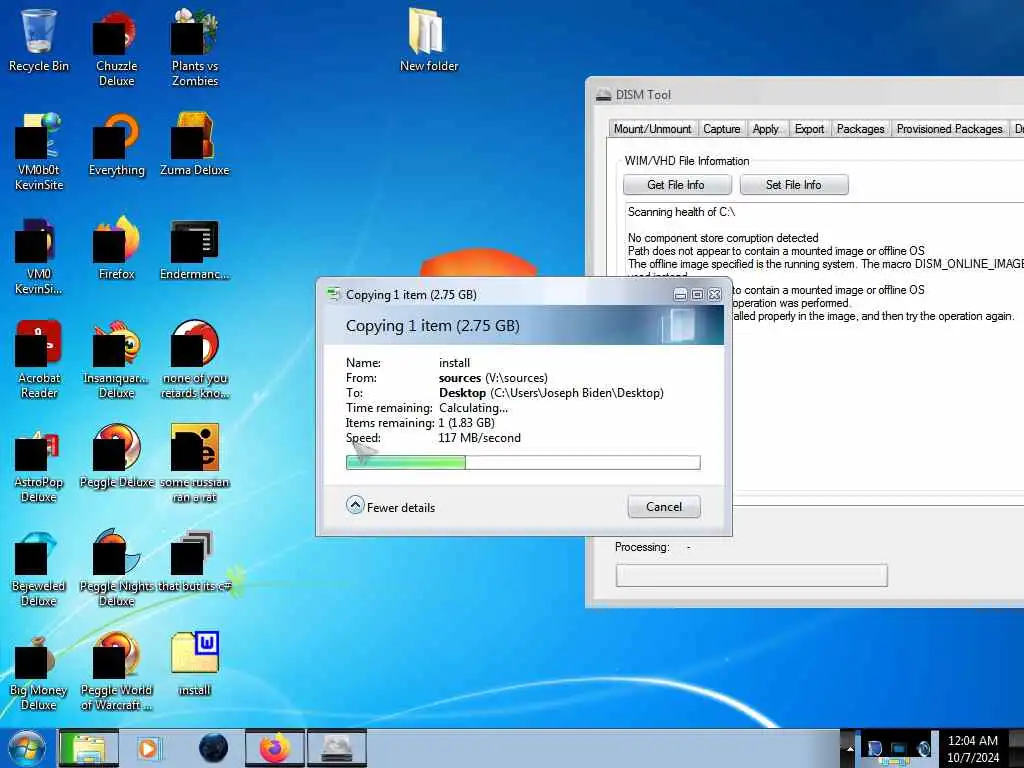Select the VM0 KevinSi... desktop icon

point(39,256)
